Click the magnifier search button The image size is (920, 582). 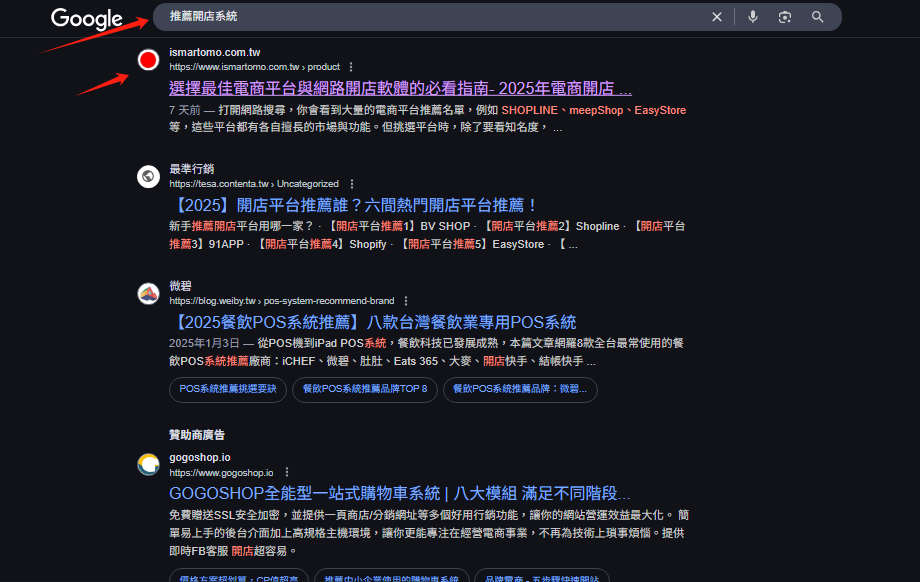click(817, 17)
